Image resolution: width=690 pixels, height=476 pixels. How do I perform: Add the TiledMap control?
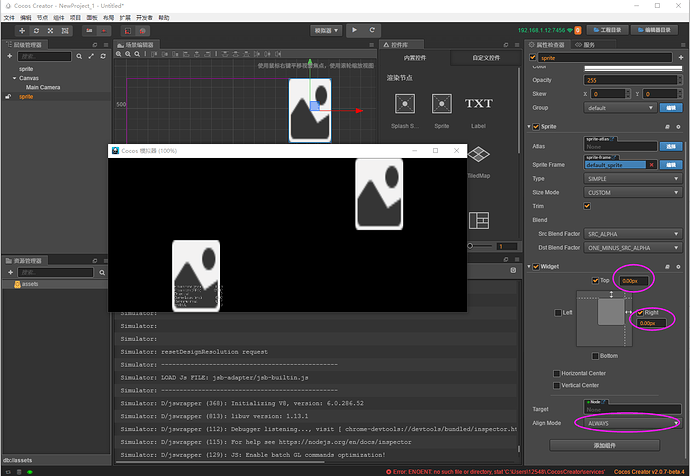[x=478, y=155]
